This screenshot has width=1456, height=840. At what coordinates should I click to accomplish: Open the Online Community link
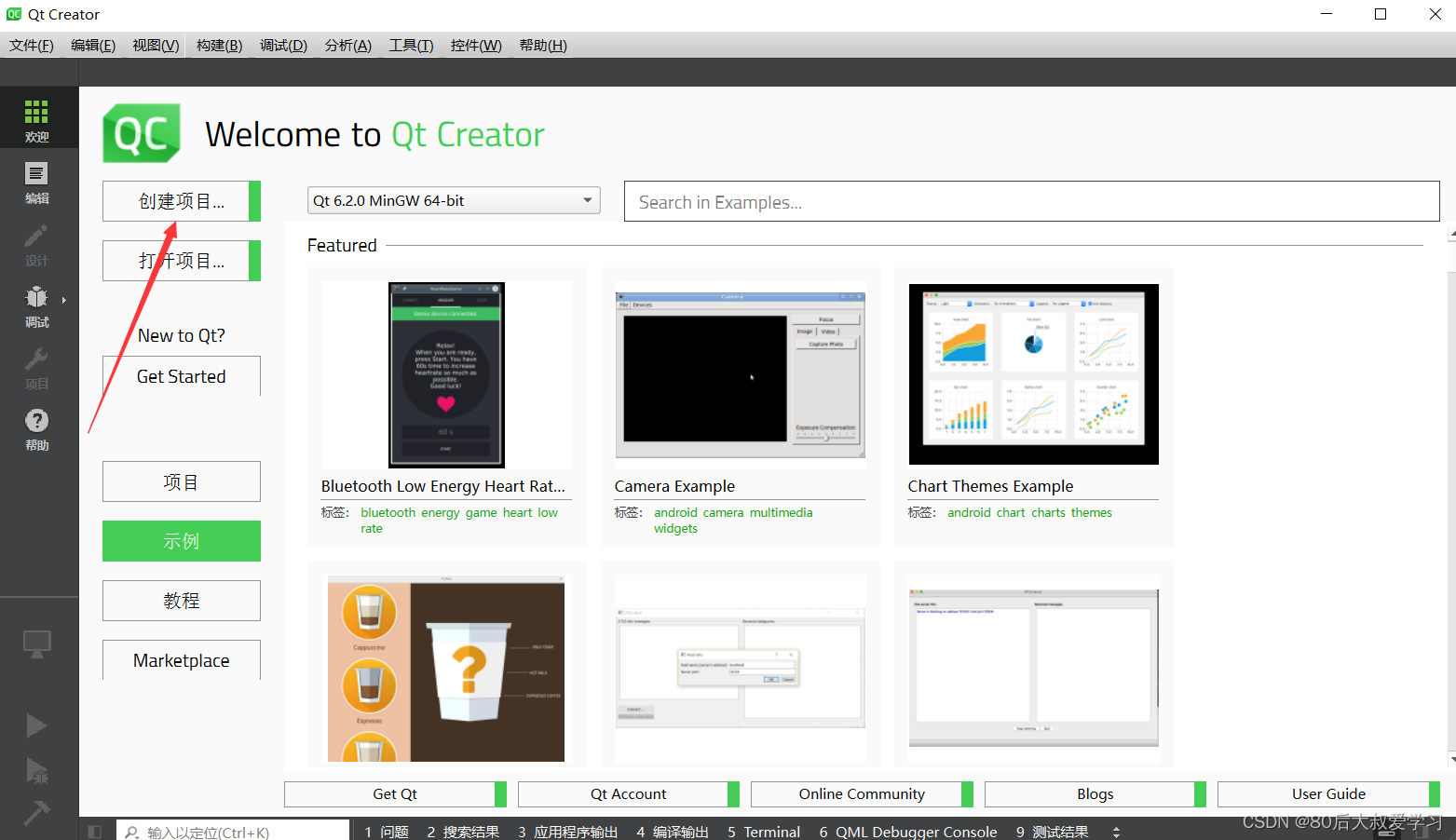[862, 793]
